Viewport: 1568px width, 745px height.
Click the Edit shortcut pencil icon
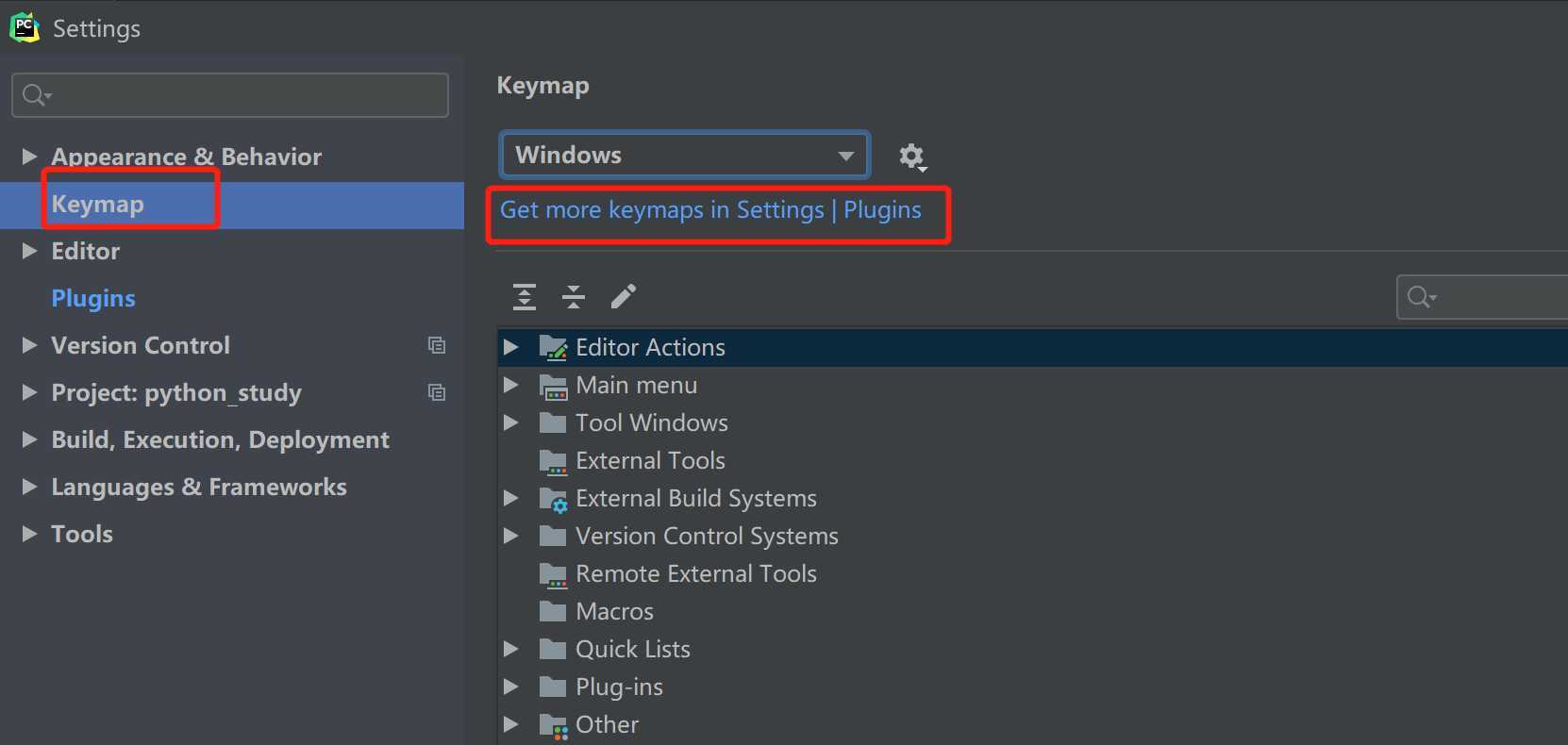click(624, 297)
